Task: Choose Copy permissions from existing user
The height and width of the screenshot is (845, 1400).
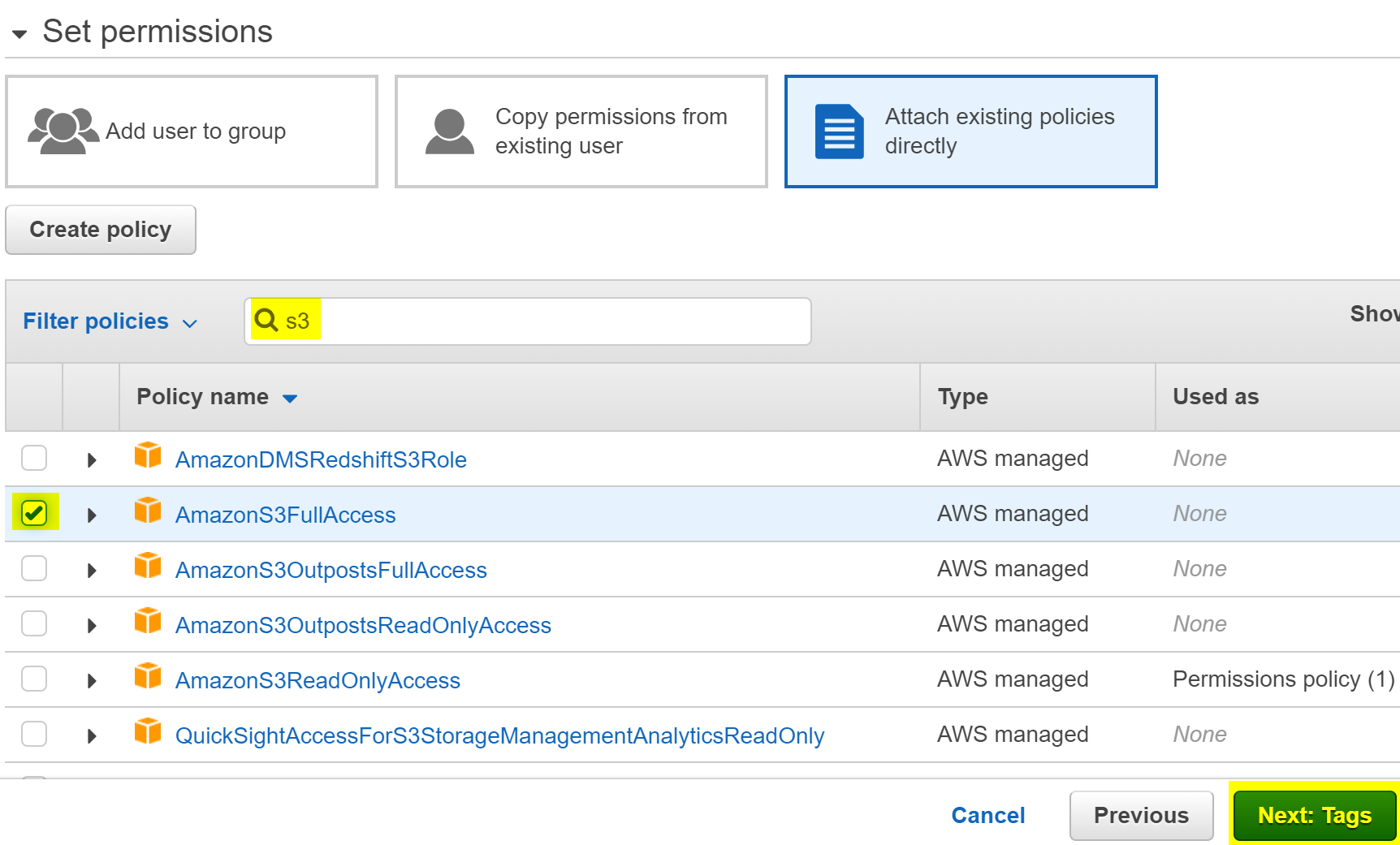Action: (581, 131)
